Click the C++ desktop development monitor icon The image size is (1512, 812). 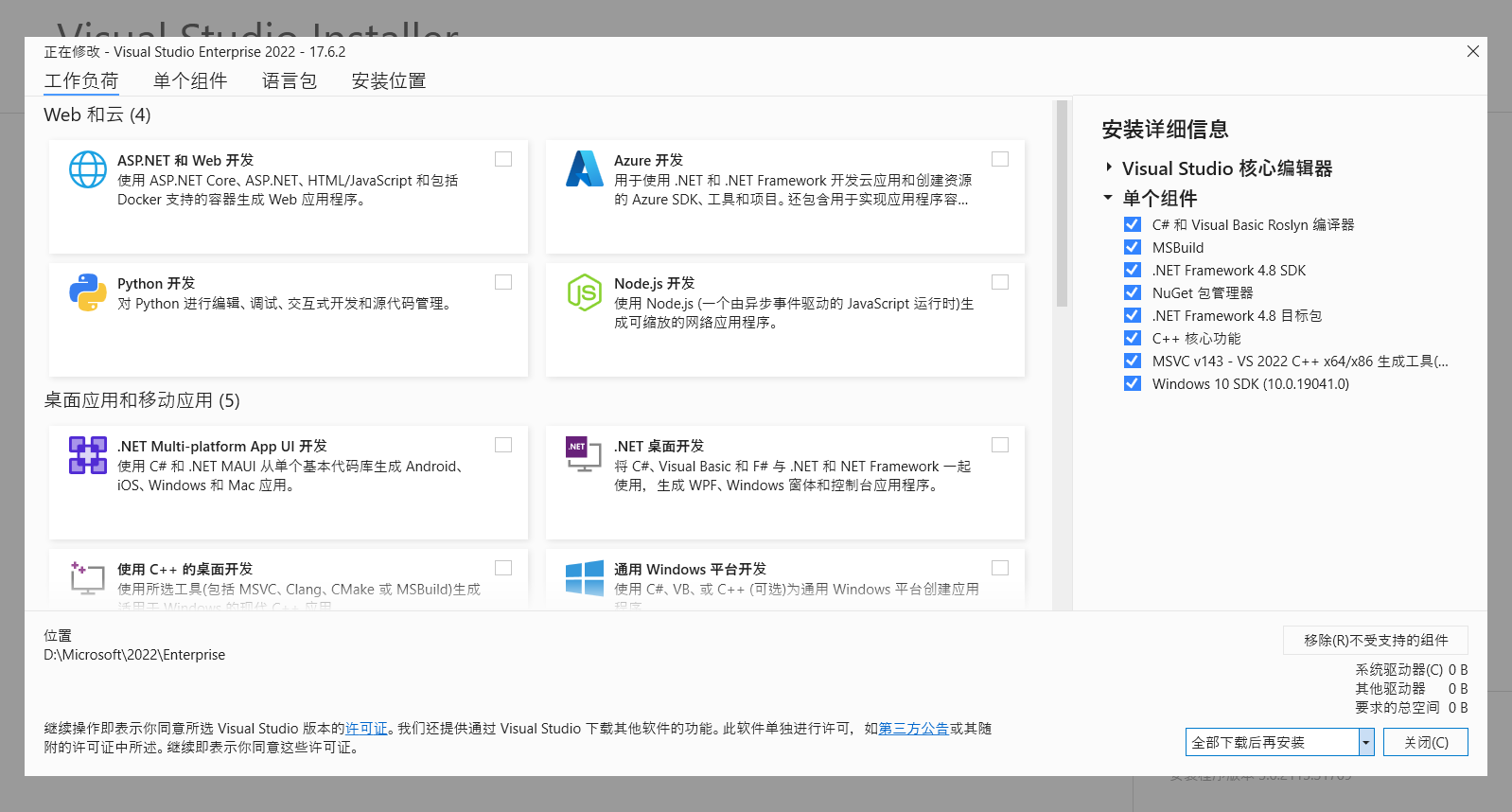pos(88,578)
